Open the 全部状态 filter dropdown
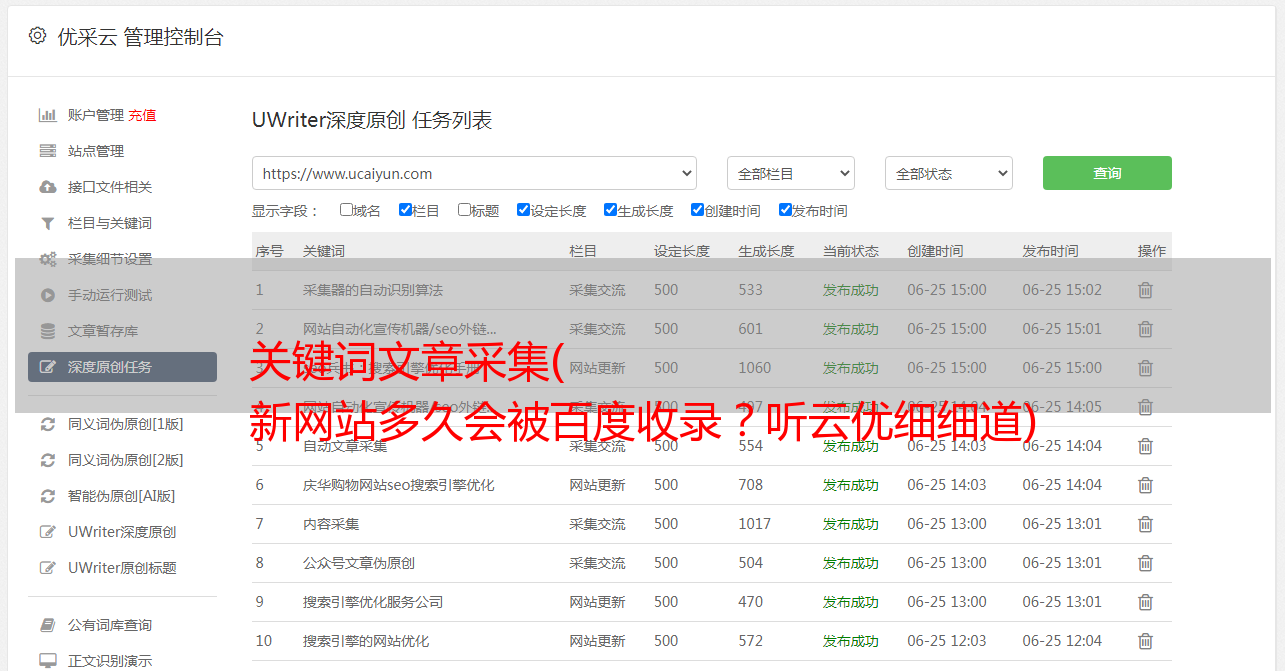 click(948, 173)
